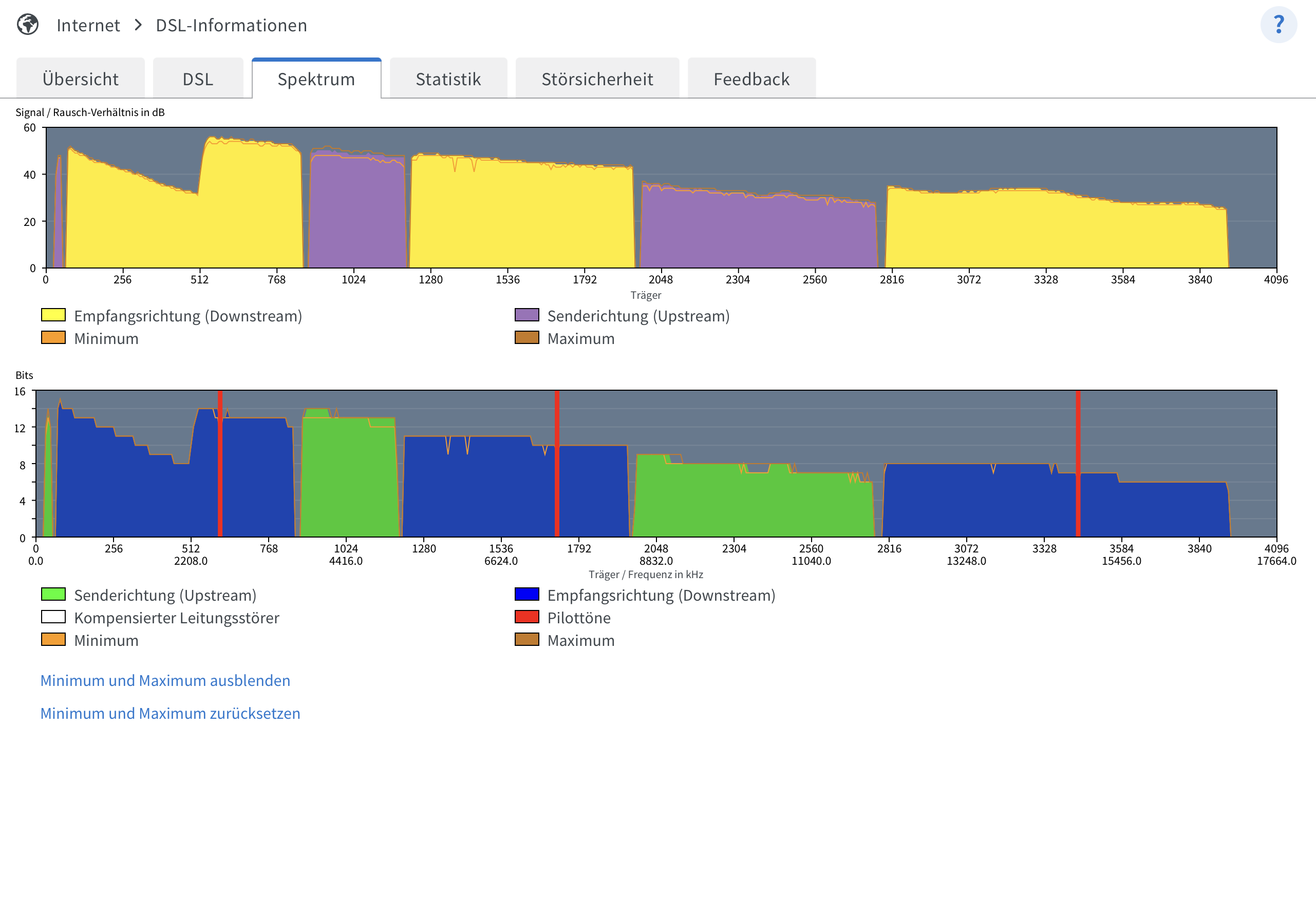Open the help question mark icon

[1278, 25]
